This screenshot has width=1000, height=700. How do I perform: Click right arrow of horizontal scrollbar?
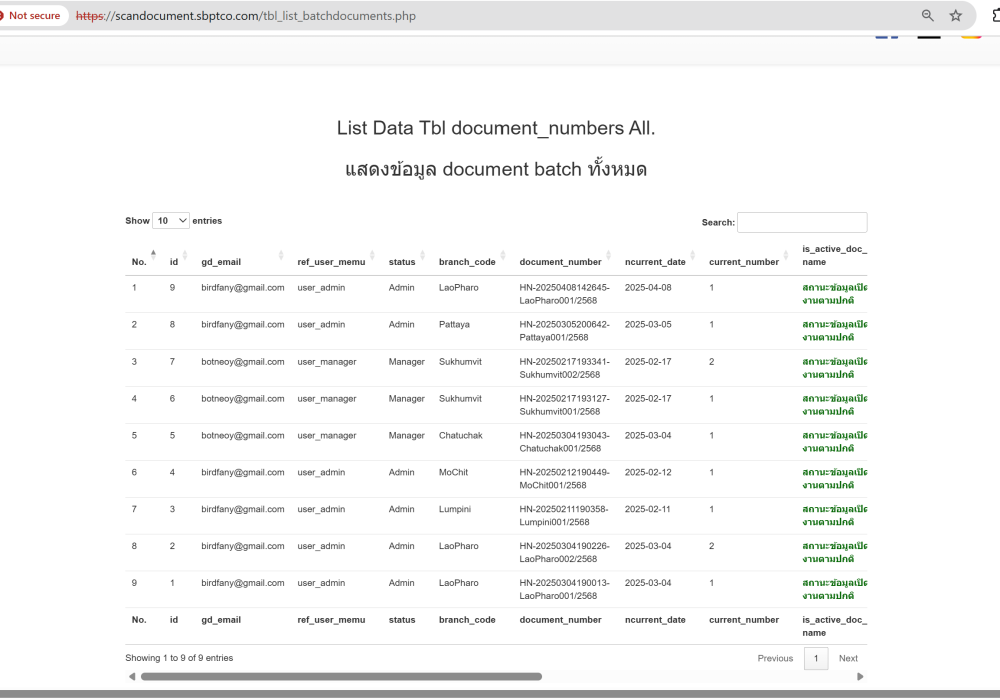coord(861,677)
